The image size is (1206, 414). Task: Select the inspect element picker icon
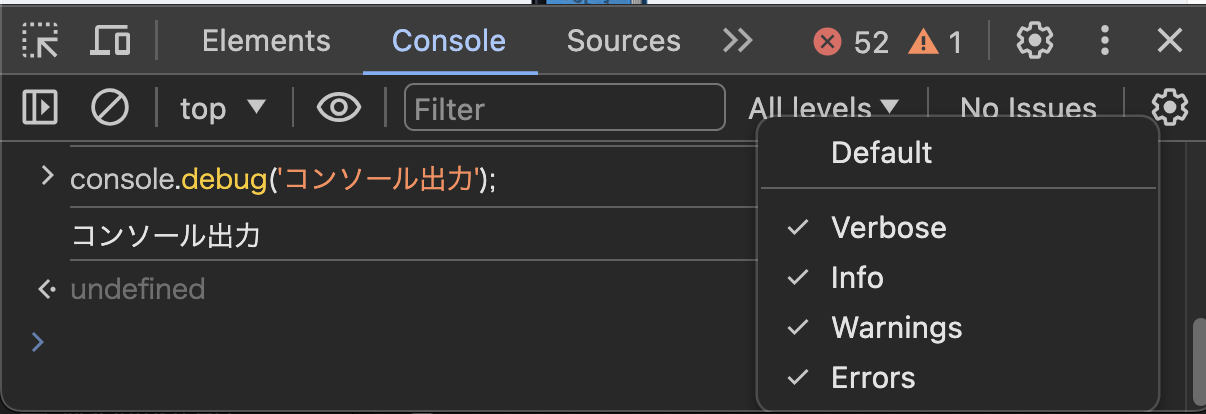[40, 41]
